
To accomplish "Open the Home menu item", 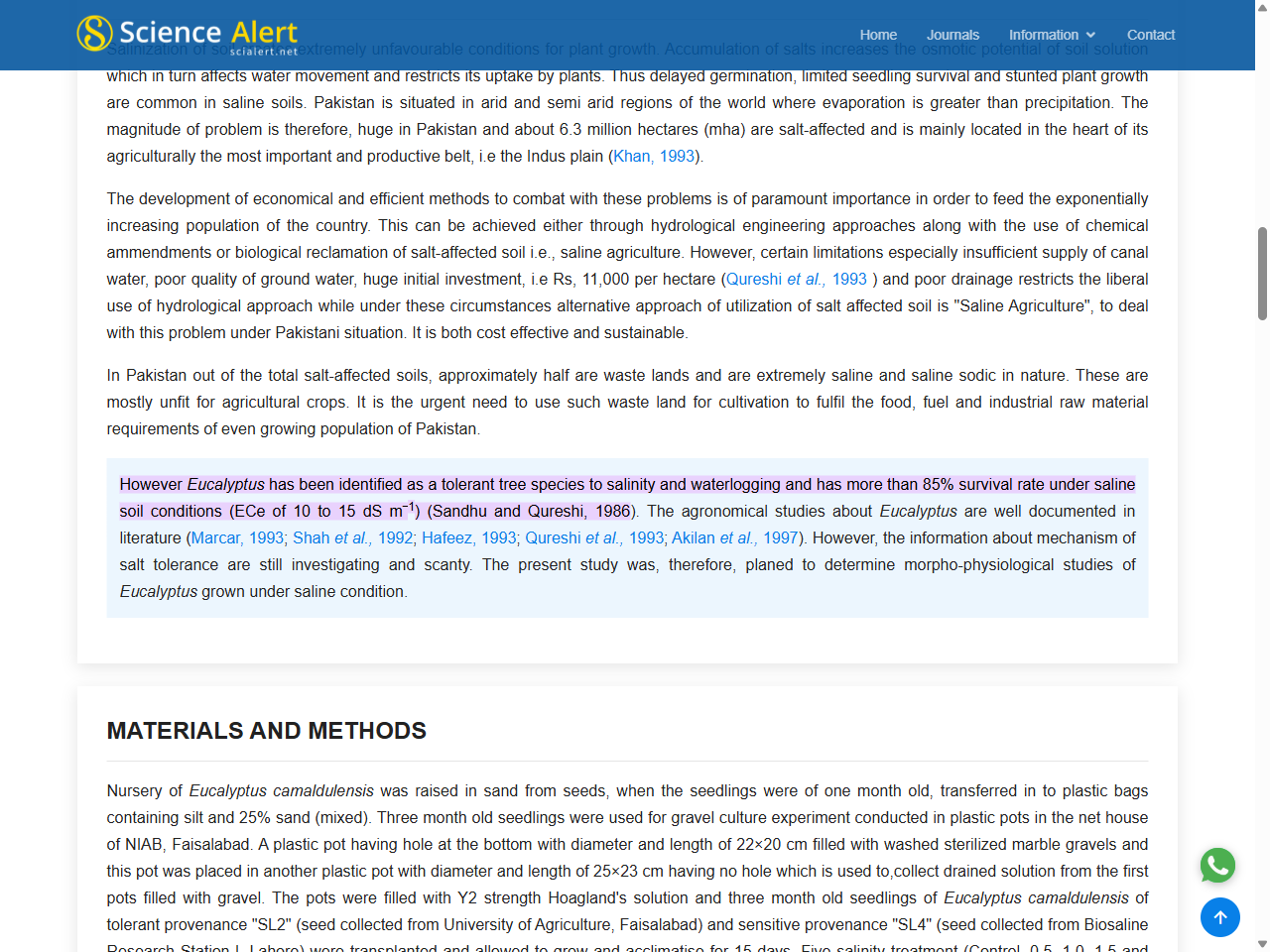I will click(877, 35).
